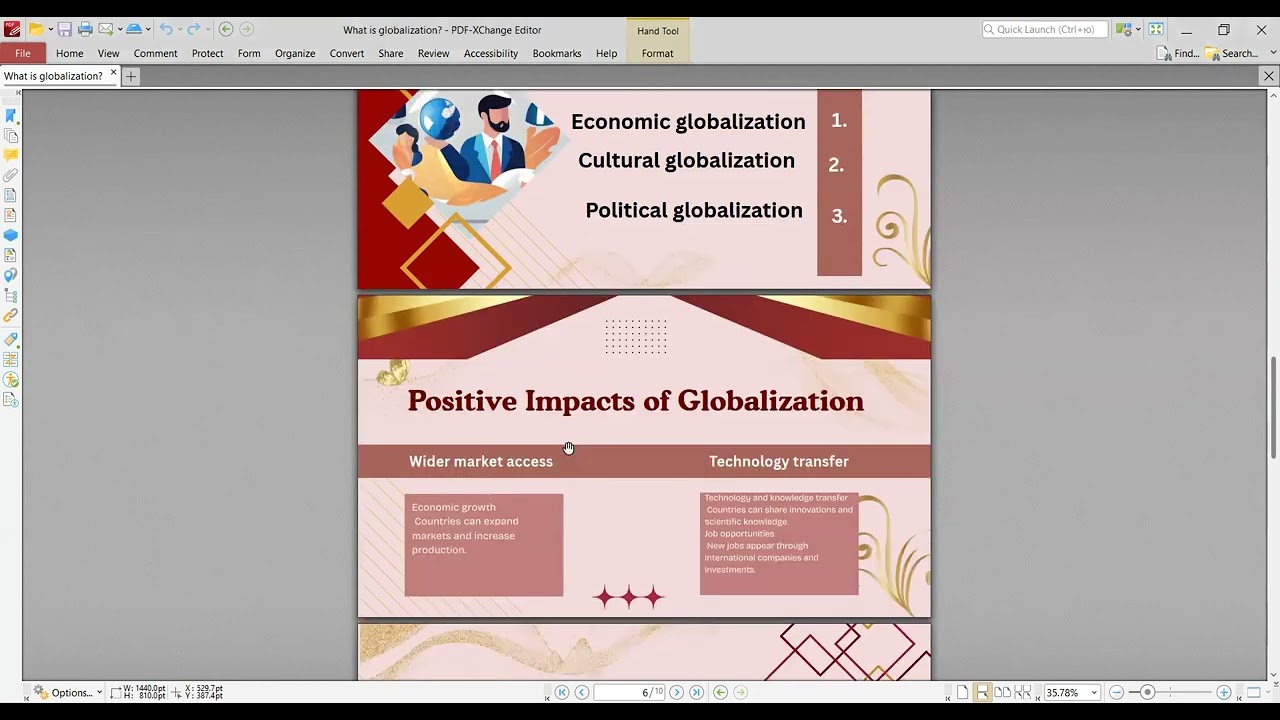Expand the email send dropdown arrow
This screenshot has width=1280, height=720.
(118, 30)
